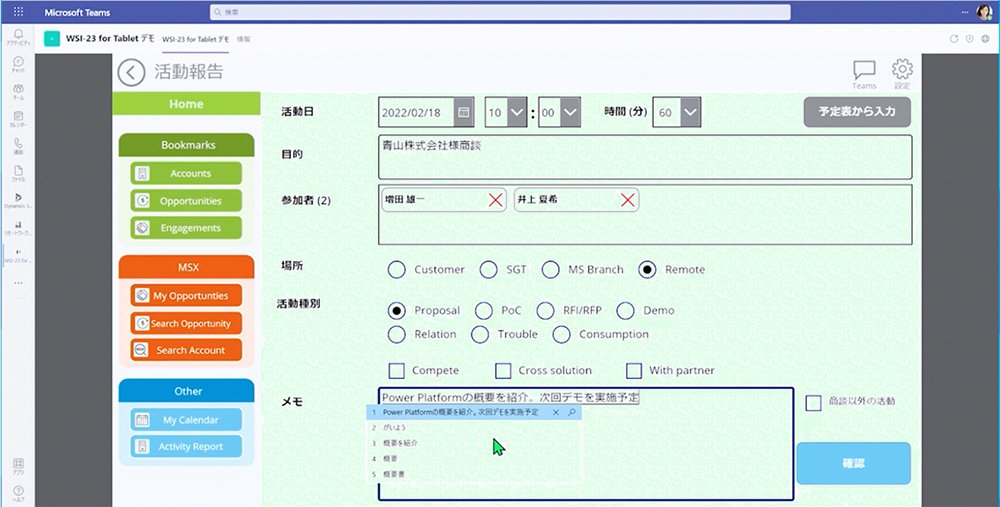Open Opportunities bookmark
Image resolution: width=1000 pixels, height=507 pixels.
(x=186, y=201)
